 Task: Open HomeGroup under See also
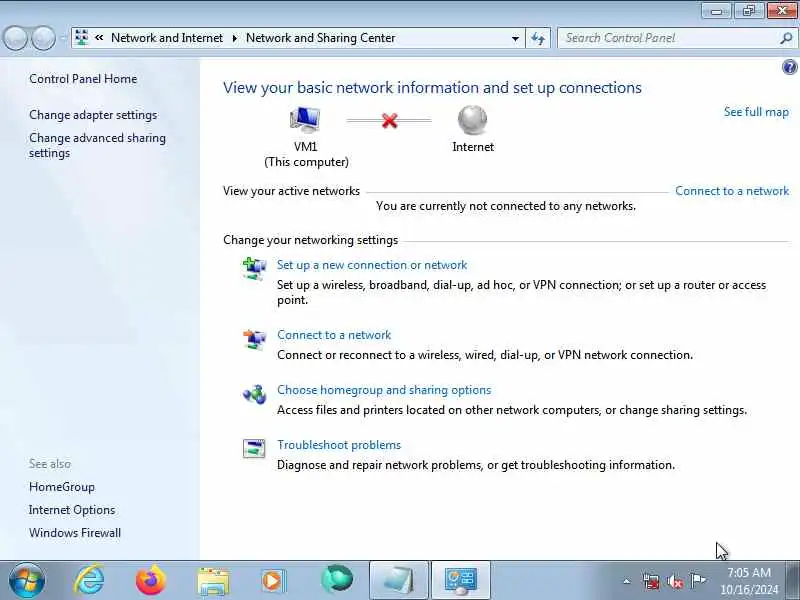coord(62,487)
